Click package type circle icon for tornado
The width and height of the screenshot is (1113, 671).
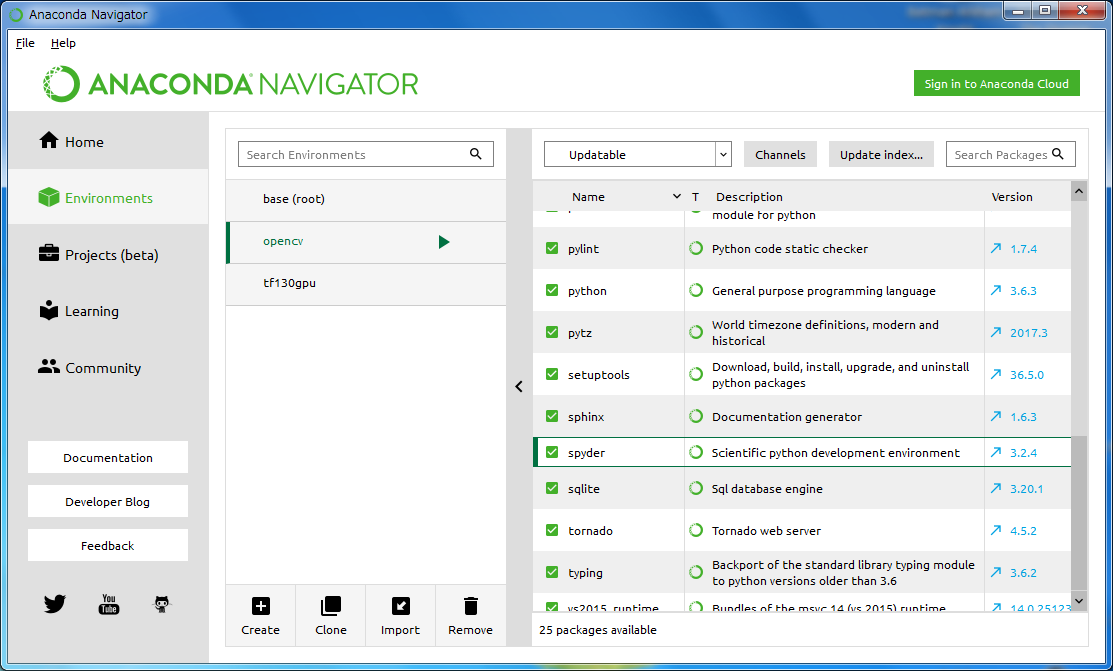(696, 530)
